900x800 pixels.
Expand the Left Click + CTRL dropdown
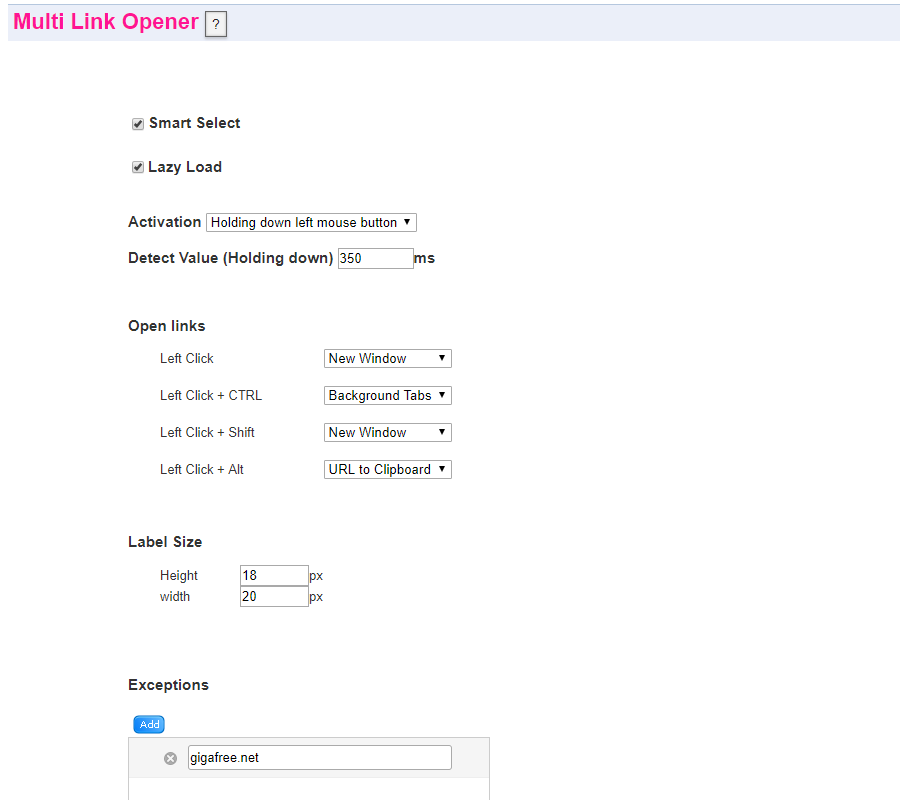[387, 395]
